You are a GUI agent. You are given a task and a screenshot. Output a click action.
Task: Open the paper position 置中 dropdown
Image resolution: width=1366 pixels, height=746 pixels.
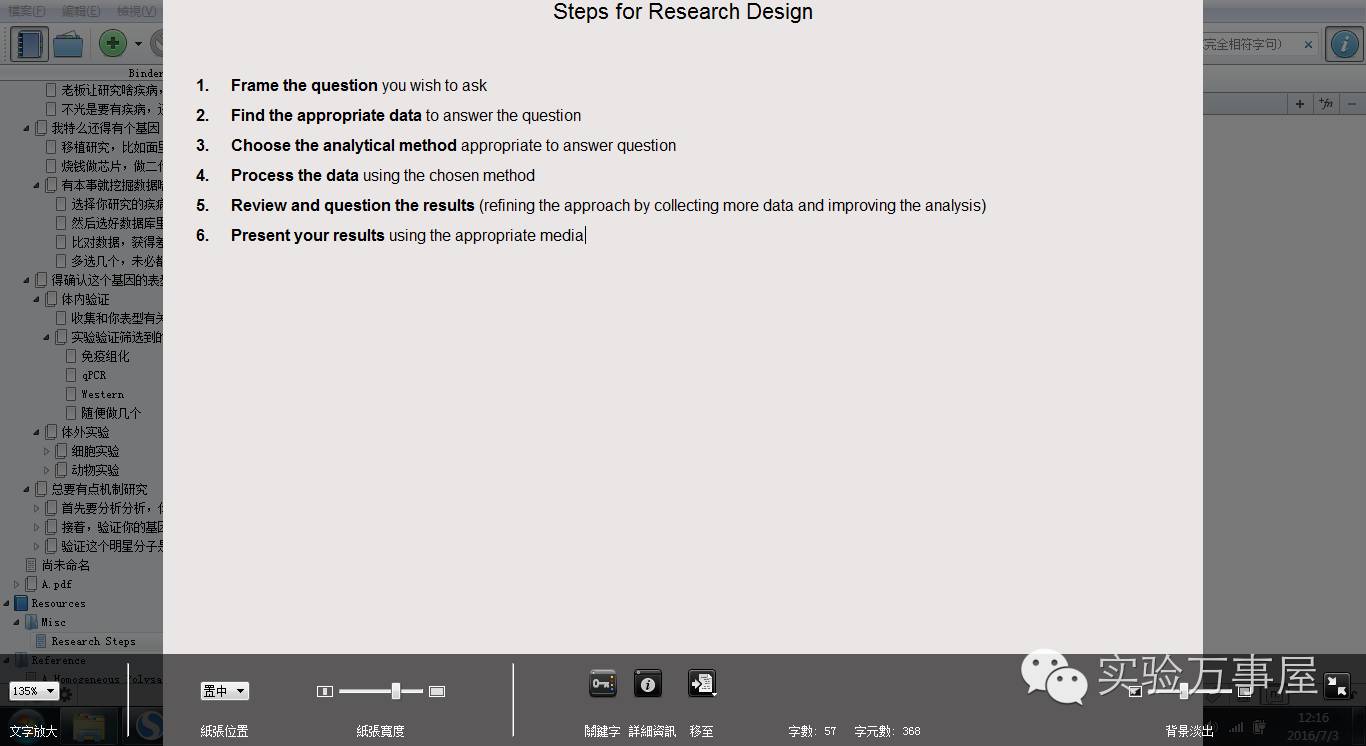click(x=225, y=691)
